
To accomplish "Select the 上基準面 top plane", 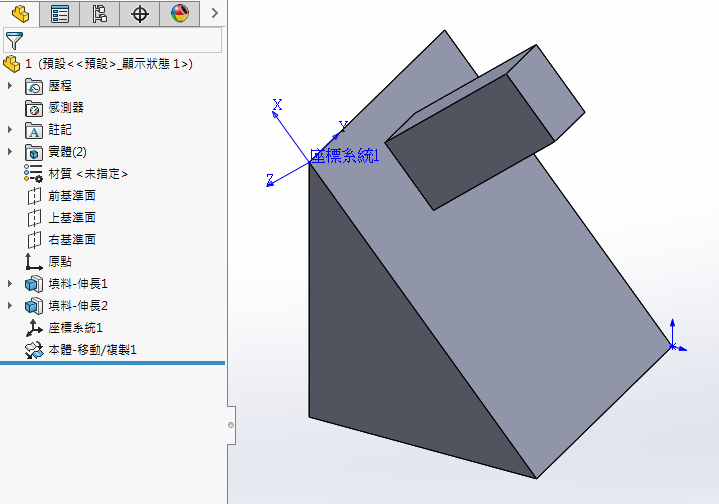I will pos(72,218).
